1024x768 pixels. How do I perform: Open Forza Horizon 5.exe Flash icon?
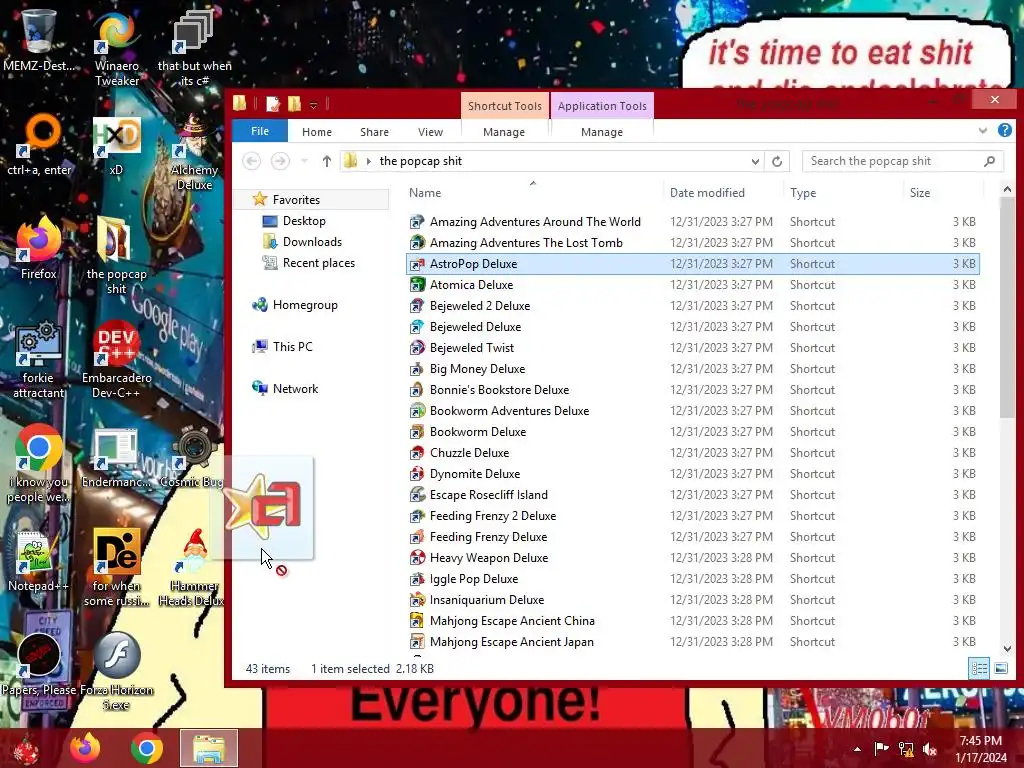(x=116, y=671)
